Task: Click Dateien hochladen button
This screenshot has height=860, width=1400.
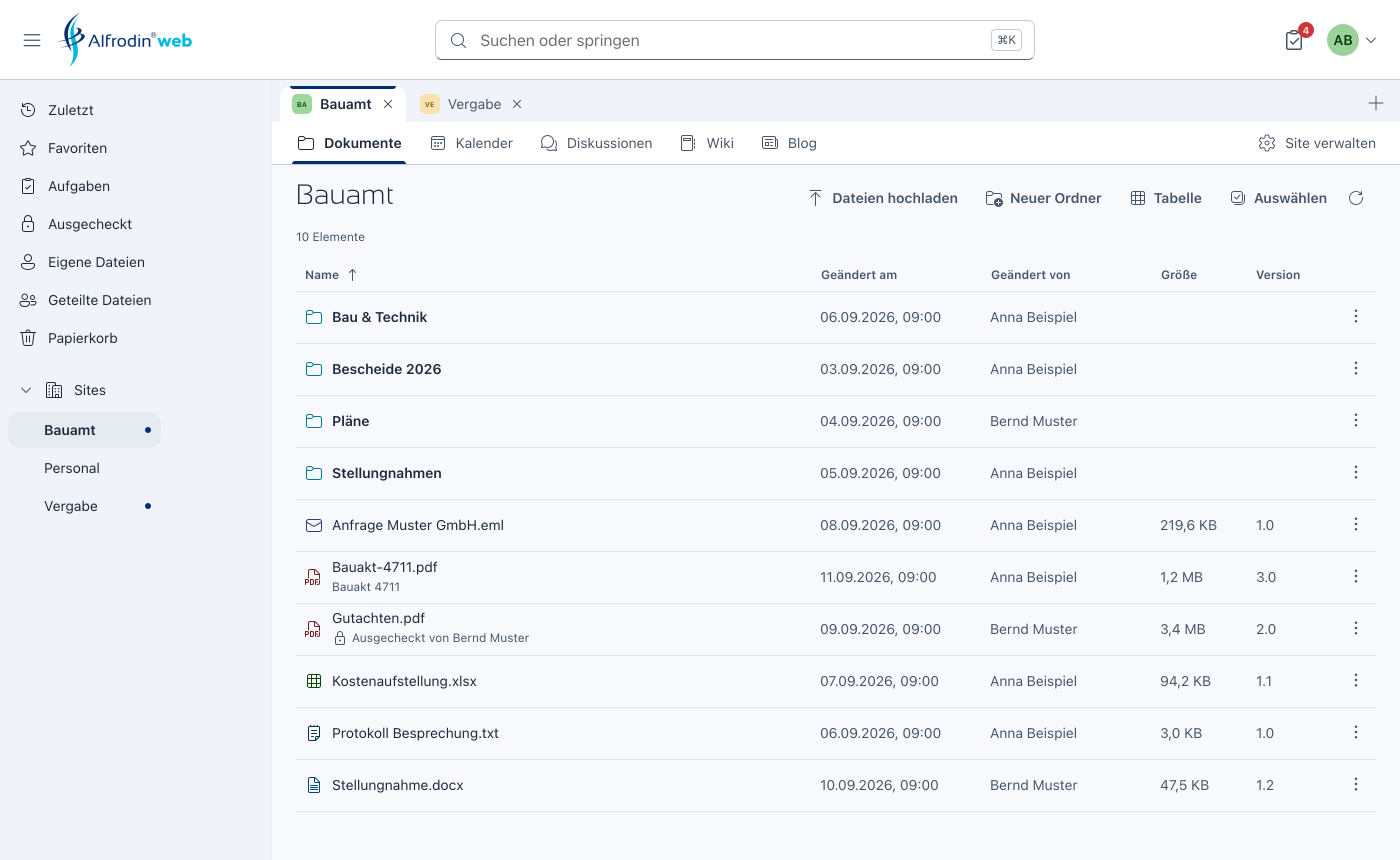Action: 883,198
